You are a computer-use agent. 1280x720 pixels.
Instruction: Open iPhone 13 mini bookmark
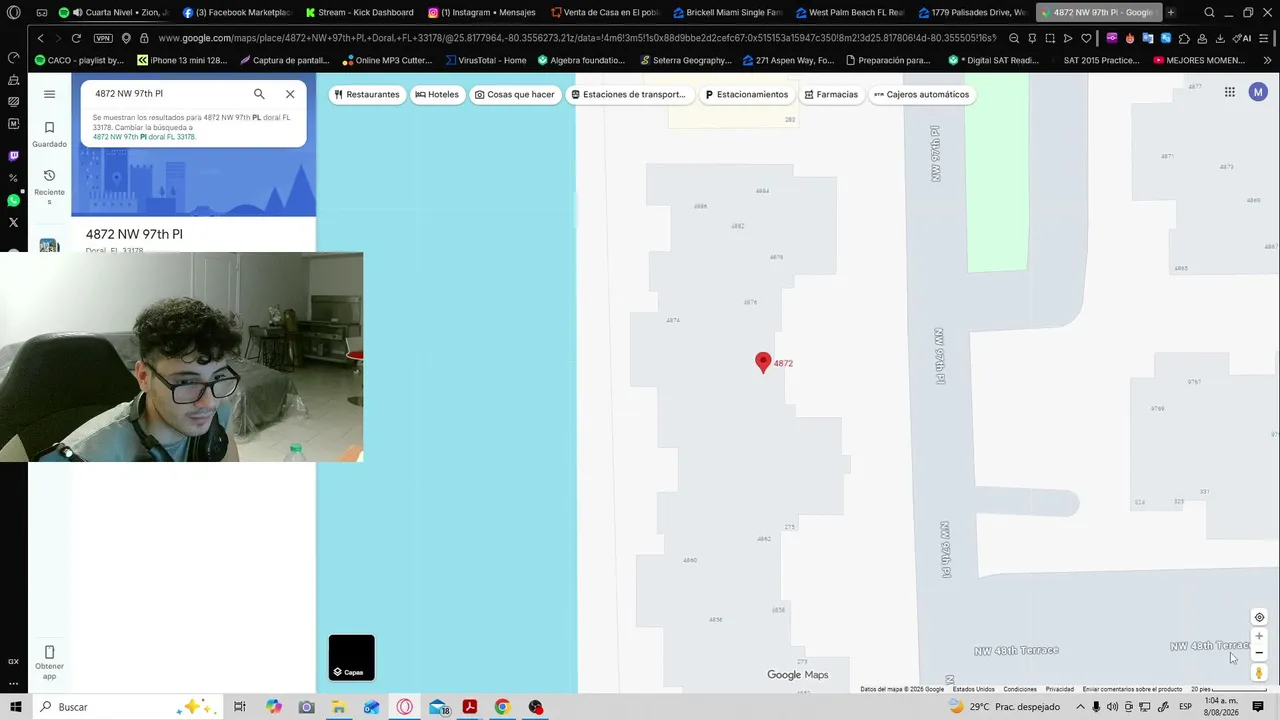pyautogui.click(x=182, y=60)
